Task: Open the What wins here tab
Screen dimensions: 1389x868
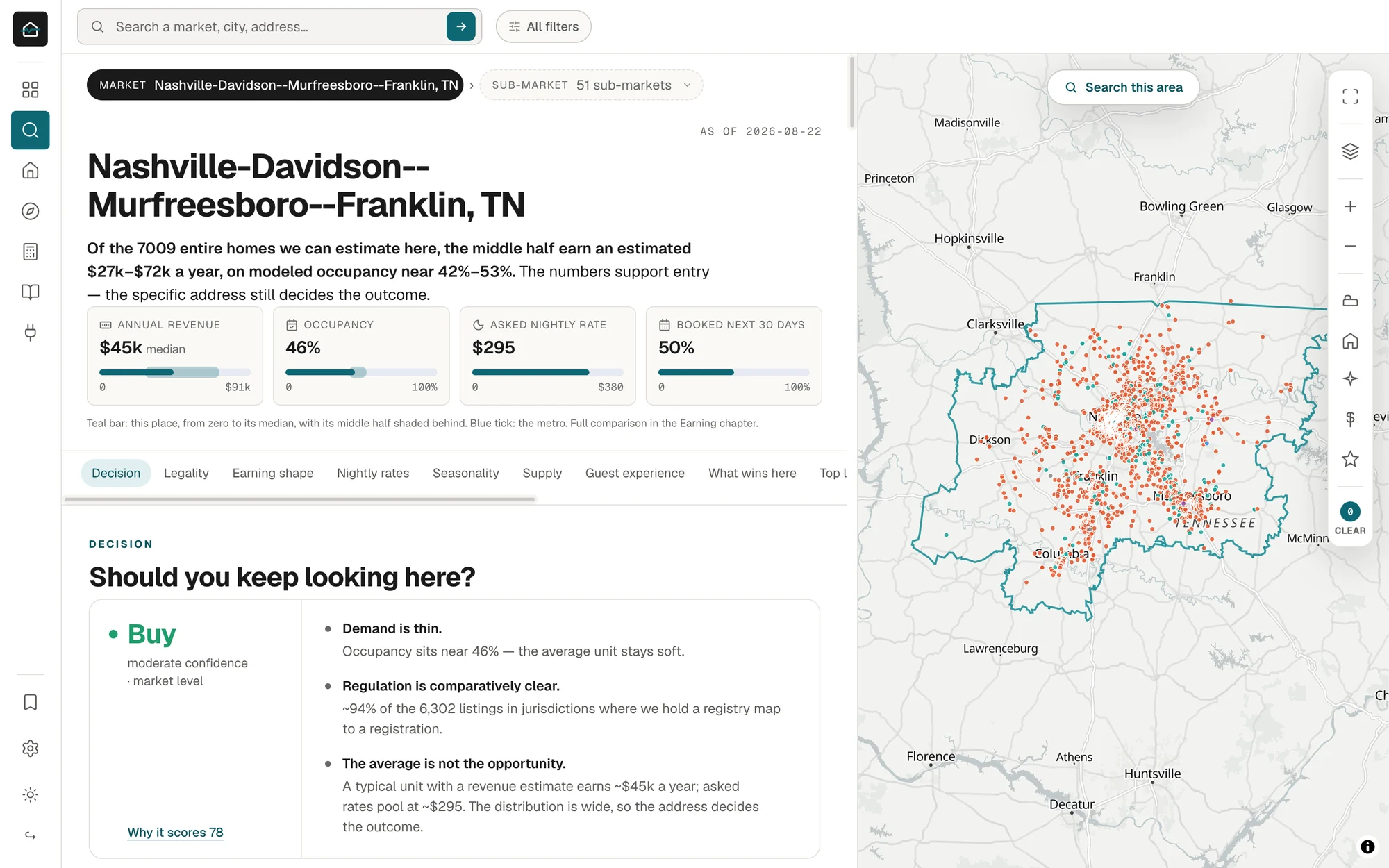Action: (x=752, y=473)
